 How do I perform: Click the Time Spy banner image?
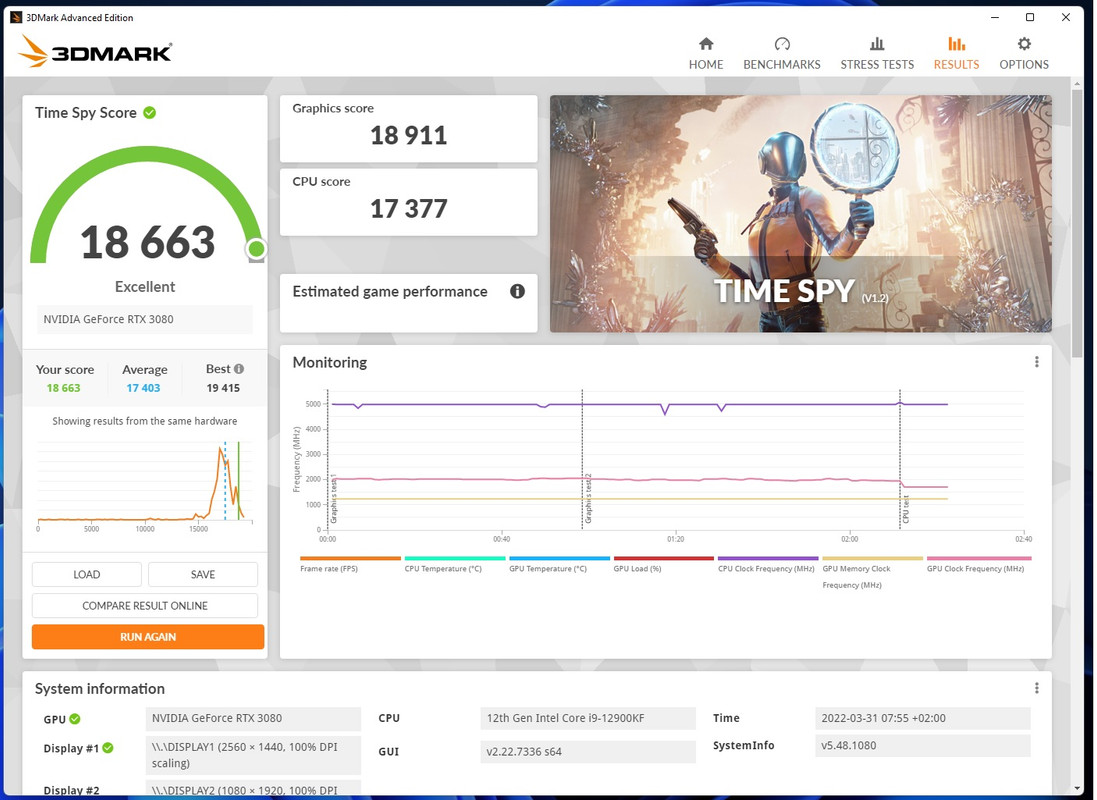[x=800, y=213]
